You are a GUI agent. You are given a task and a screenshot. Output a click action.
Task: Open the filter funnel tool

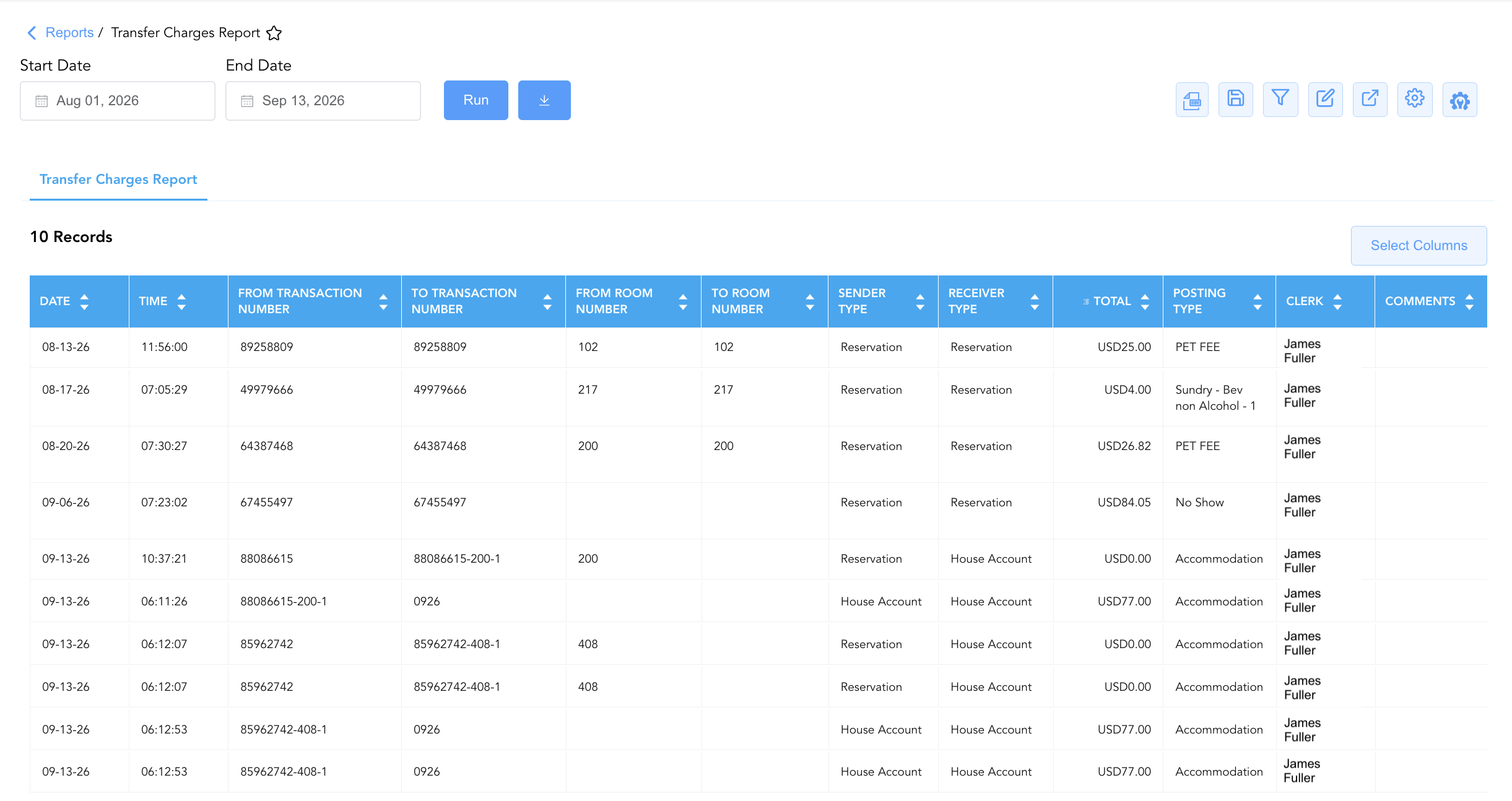click(x=1280, y=100)
